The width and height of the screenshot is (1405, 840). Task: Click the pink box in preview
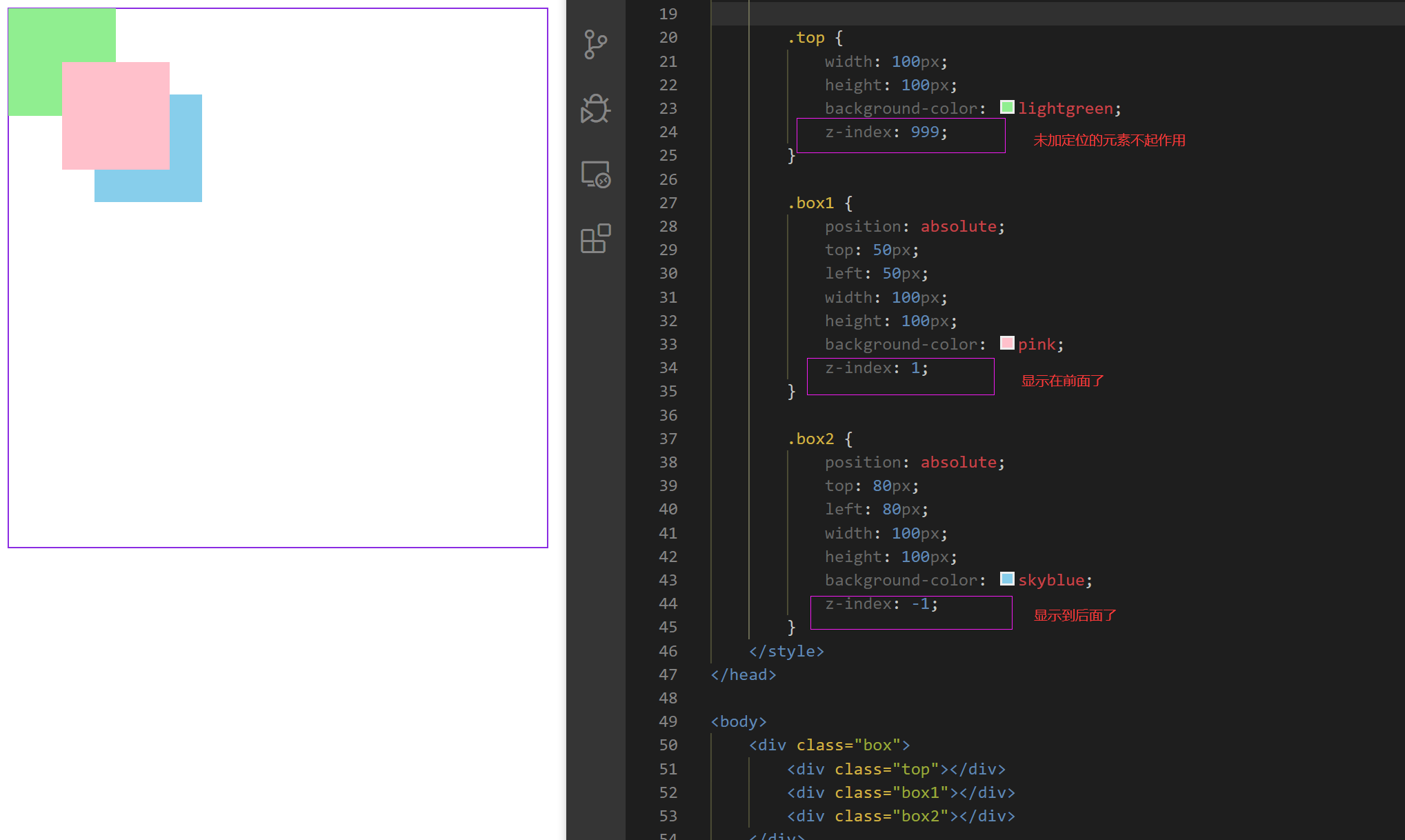point(115,115)
